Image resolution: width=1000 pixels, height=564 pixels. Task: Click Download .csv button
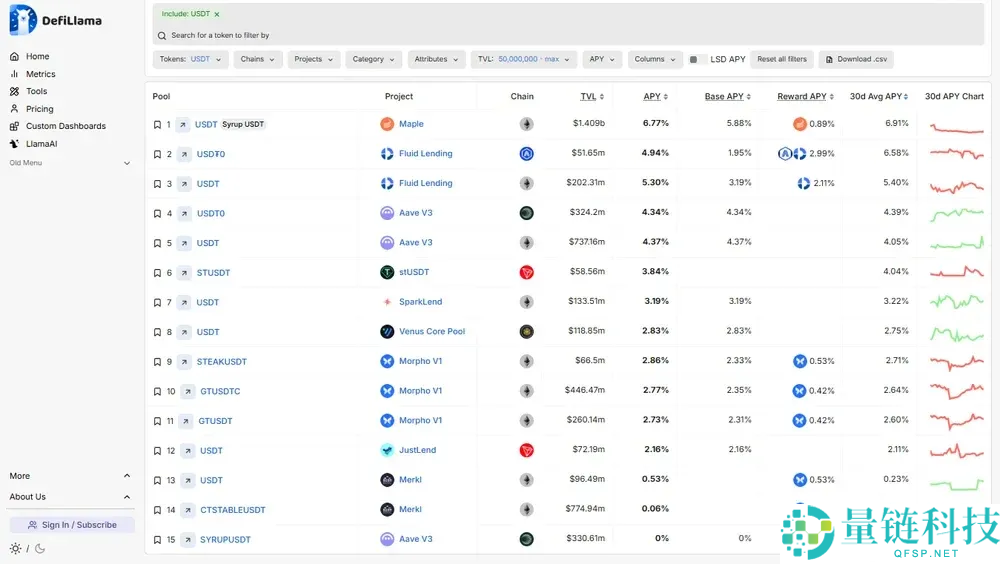coord(856,59)
